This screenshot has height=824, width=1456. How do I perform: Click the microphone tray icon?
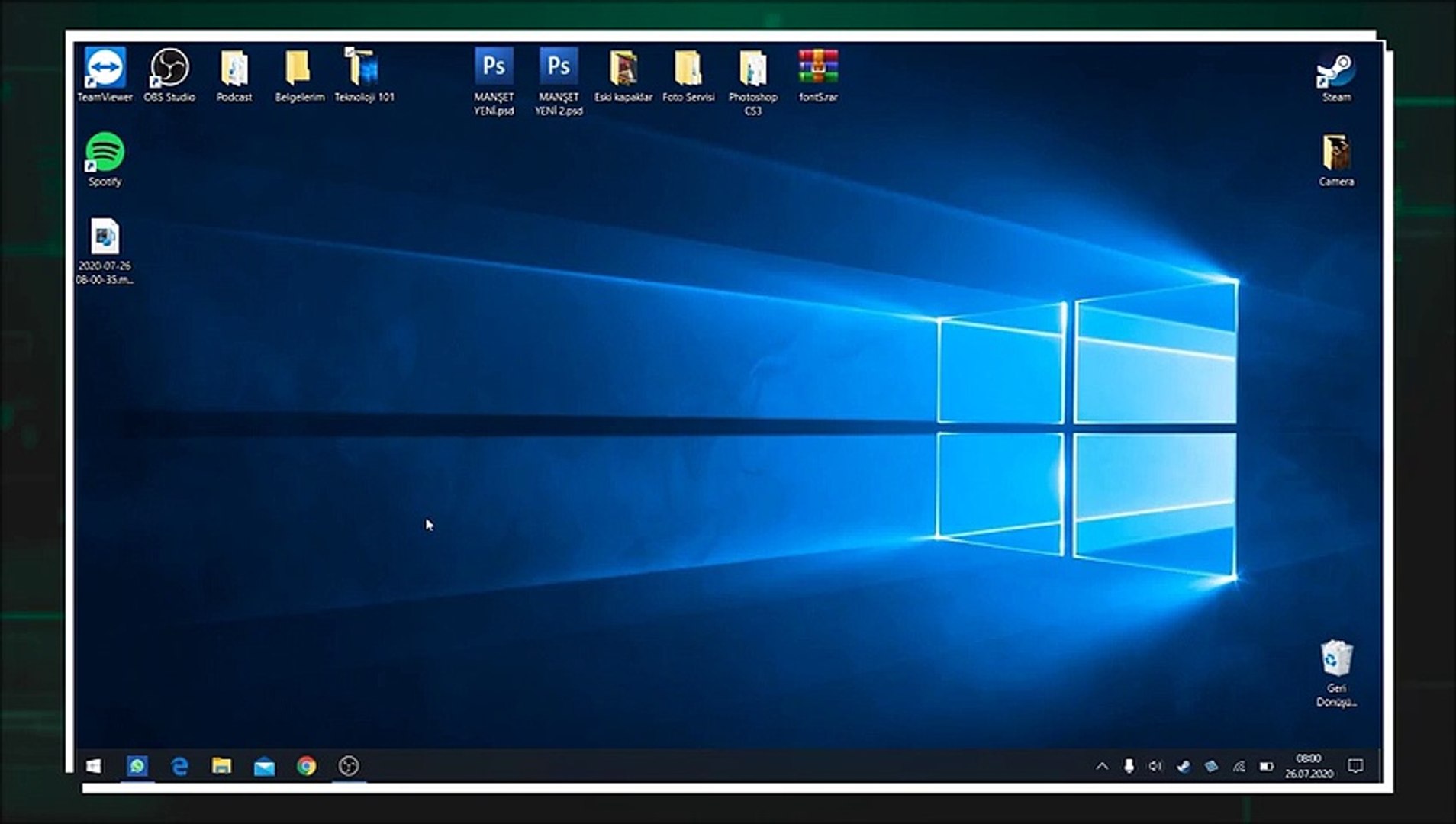[x=1129, y=766]
